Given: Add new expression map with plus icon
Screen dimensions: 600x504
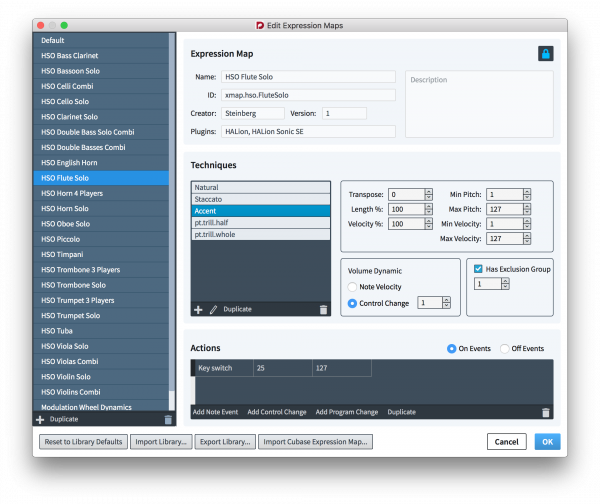Looking at the screenshot, I should click(x=40, y=419).
